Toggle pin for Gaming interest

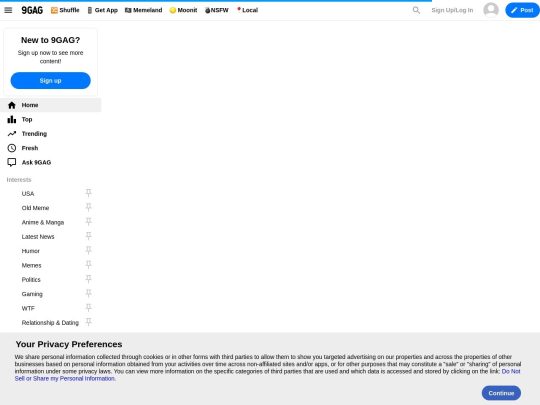89,293
